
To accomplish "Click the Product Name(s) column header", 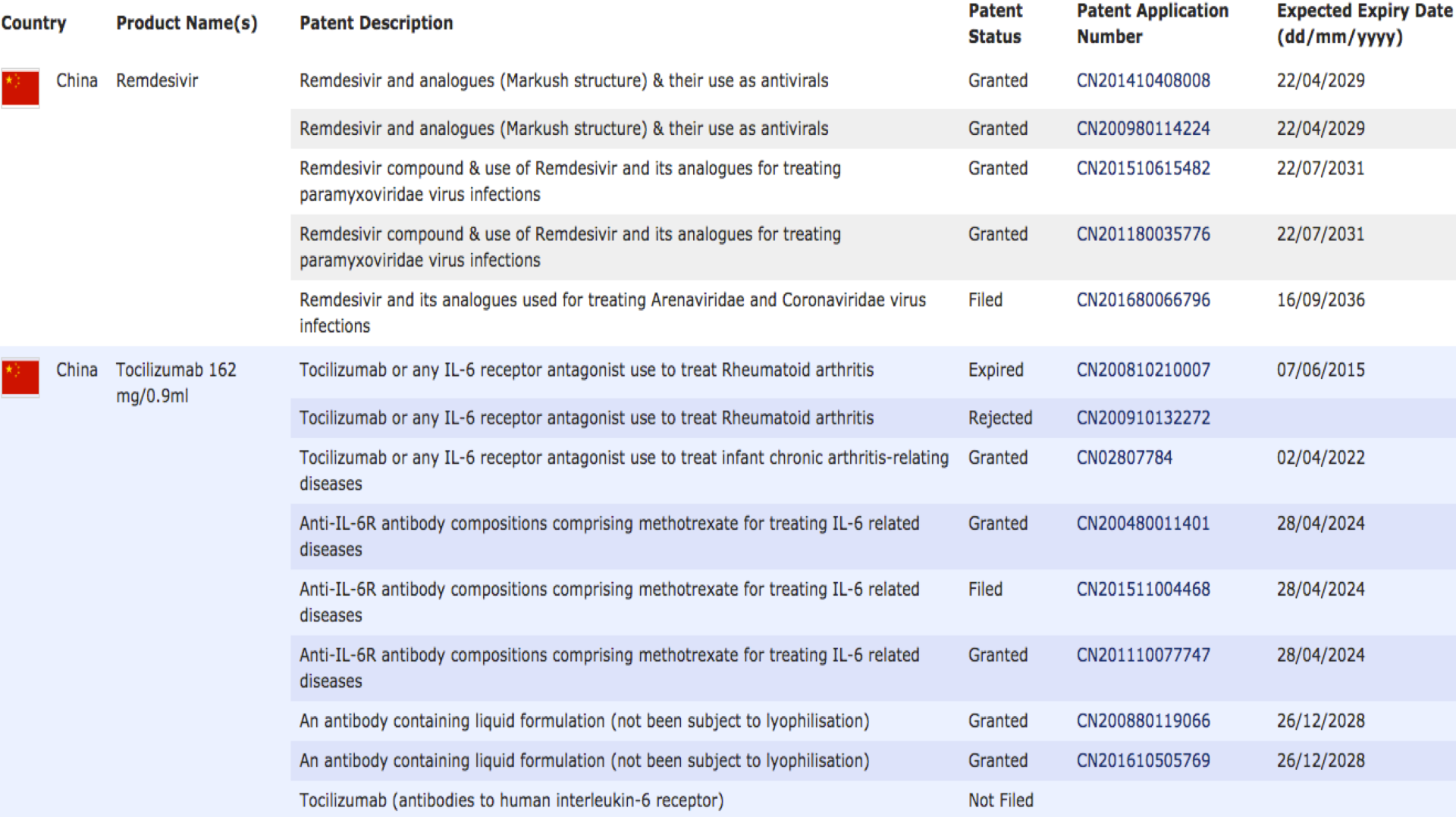I will 187,23.
